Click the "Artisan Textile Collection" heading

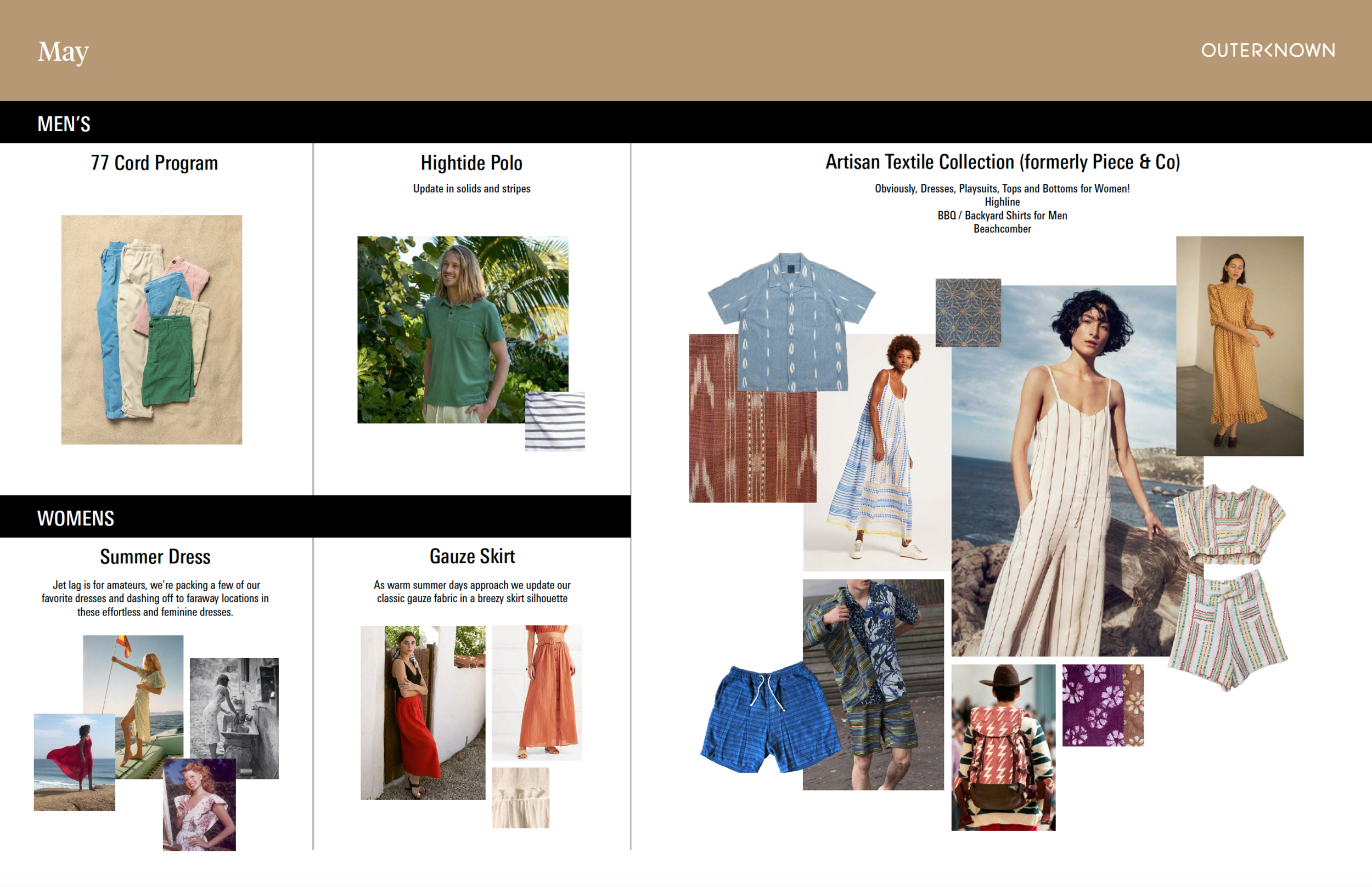point(1003,162)
